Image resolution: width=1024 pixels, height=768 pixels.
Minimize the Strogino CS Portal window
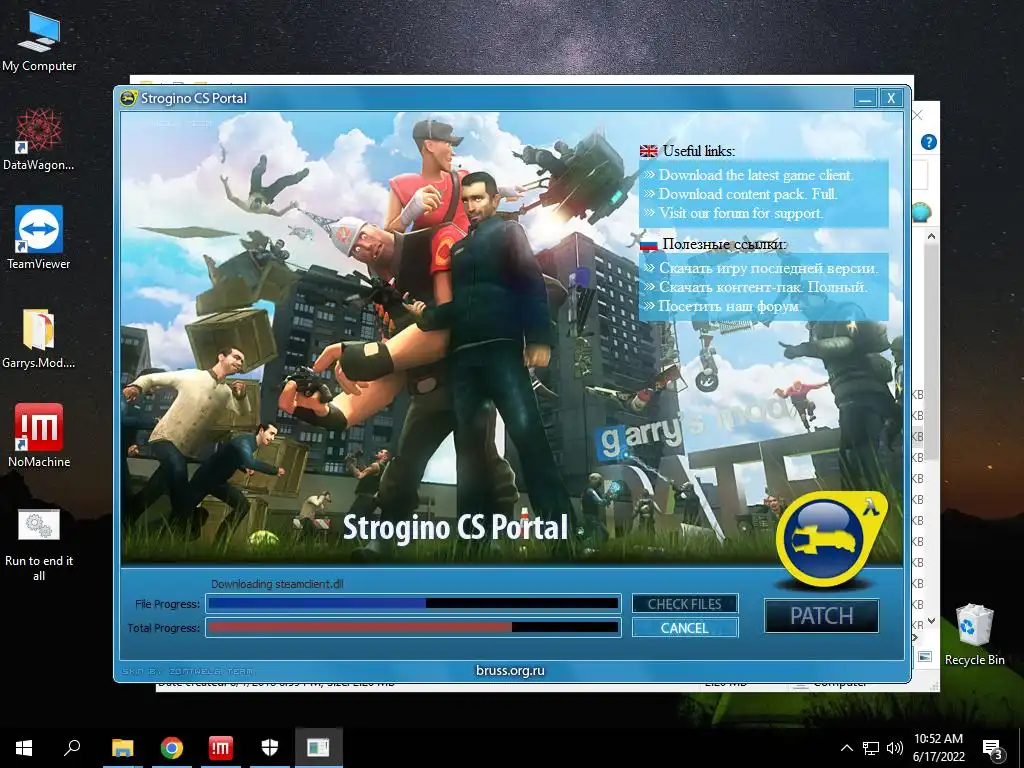tap(865, 99)
